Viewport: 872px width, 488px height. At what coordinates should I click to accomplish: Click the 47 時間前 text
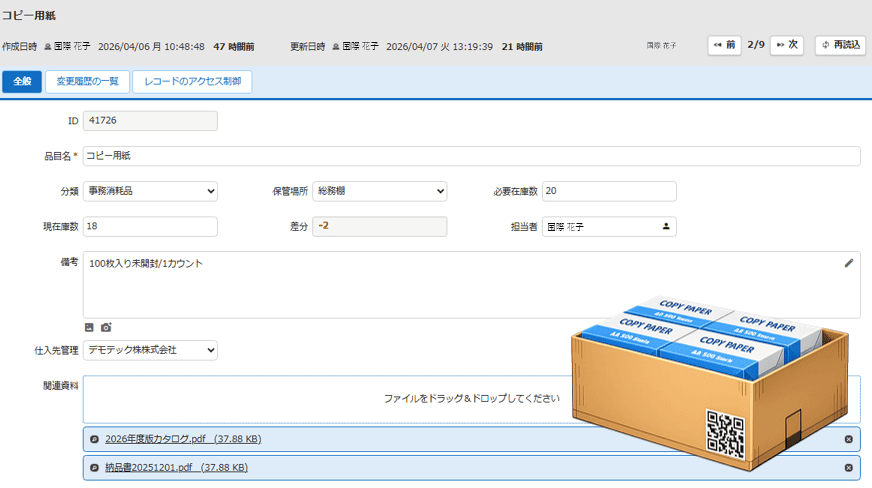click(234, 47)
